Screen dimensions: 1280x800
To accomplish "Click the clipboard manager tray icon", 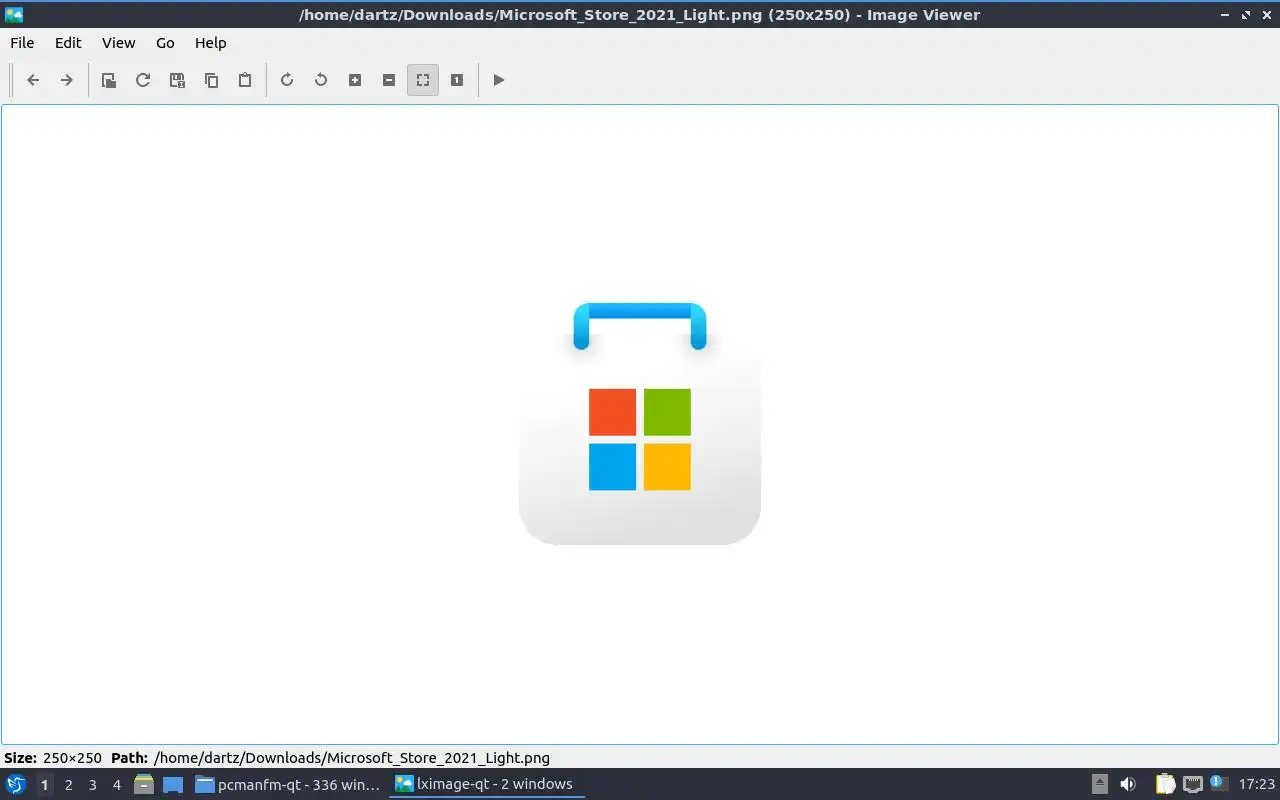I will [x=1165, y=784].
